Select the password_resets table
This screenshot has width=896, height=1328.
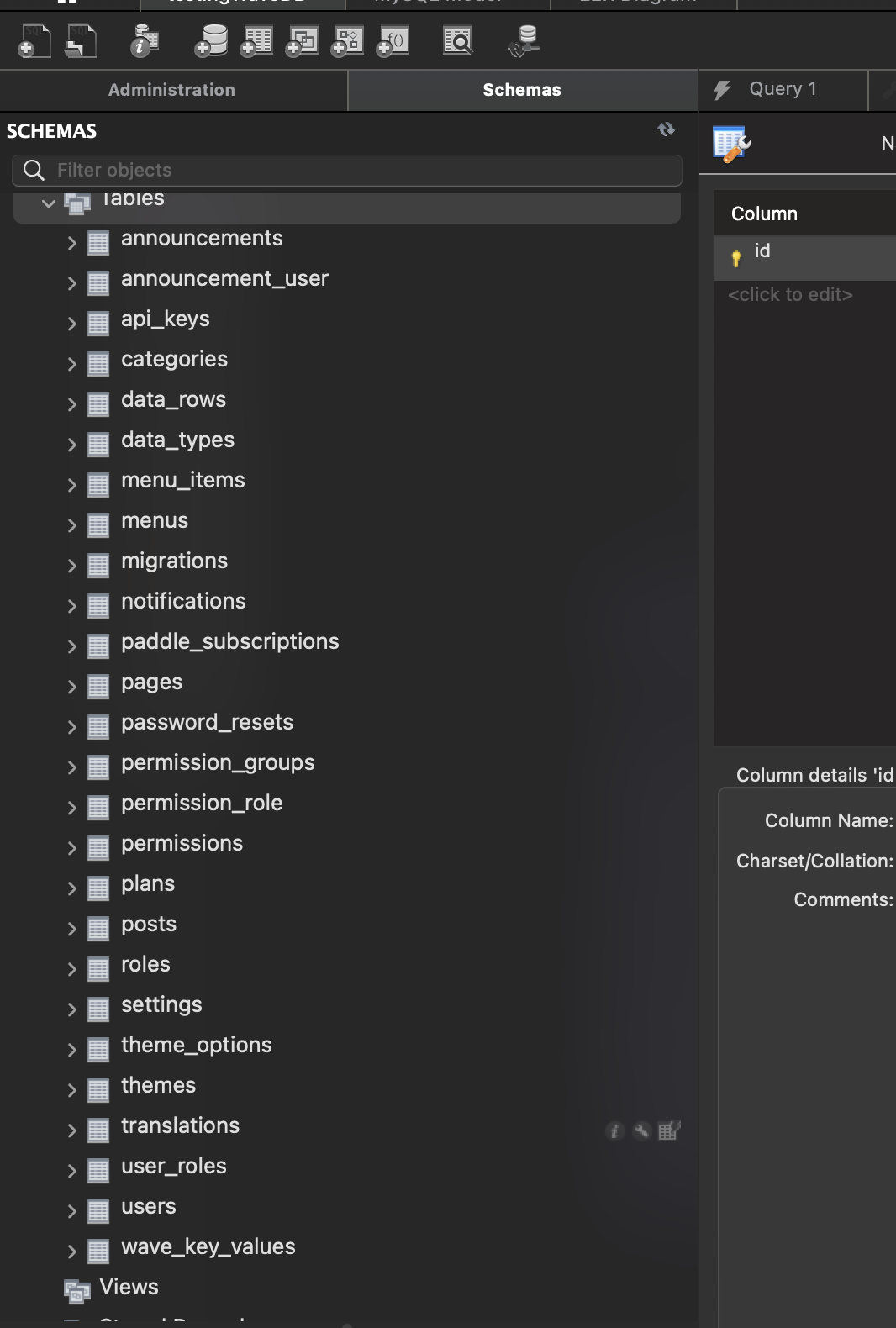tap(207, 722)
